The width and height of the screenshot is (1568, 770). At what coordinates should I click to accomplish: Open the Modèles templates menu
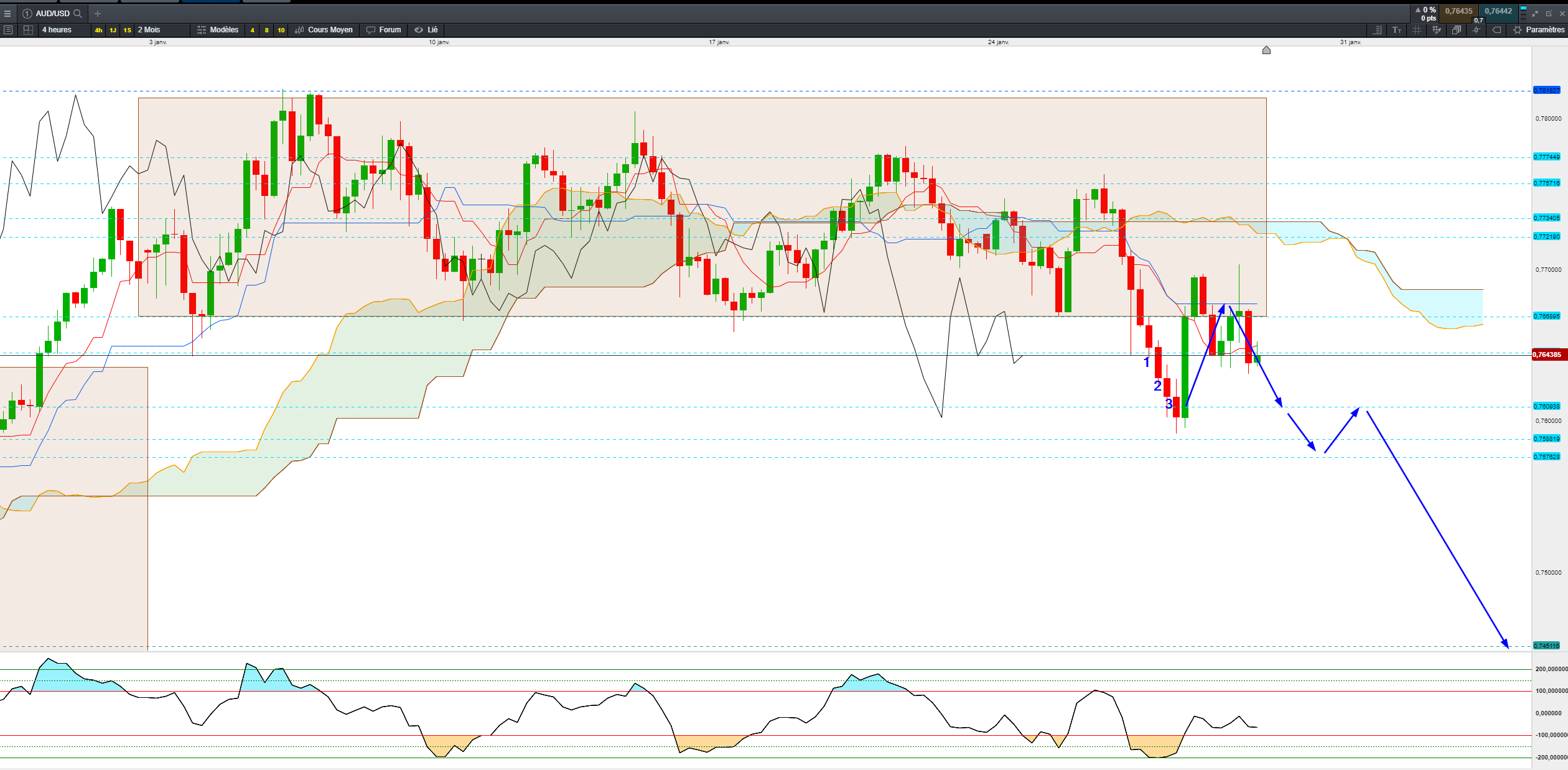(x=218, y=30)
